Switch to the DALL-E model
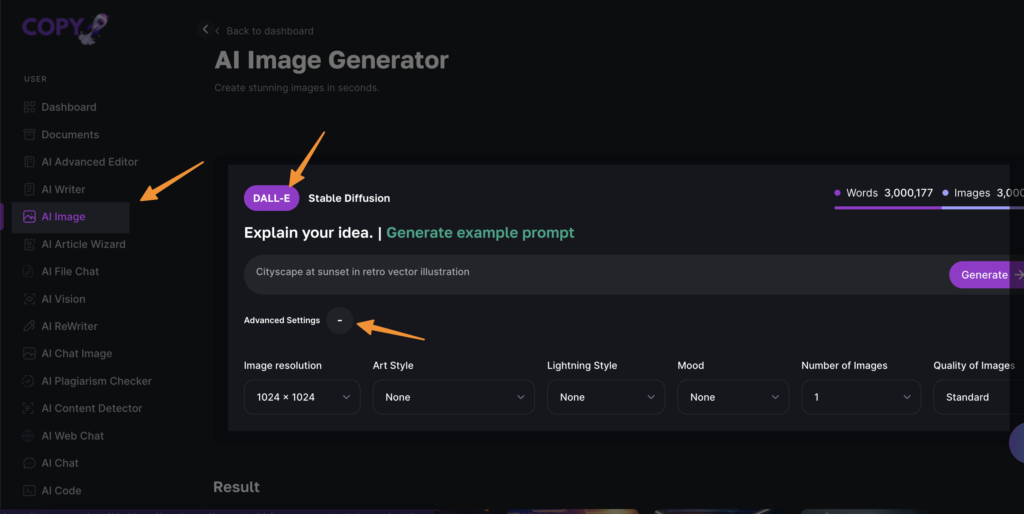Viewport: 1024px width, 514px height. (x=271, y=198)
